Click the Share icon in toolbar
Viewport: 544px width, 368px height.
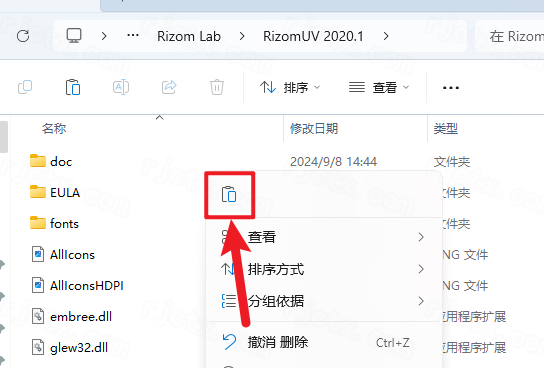tap(169, 87)
